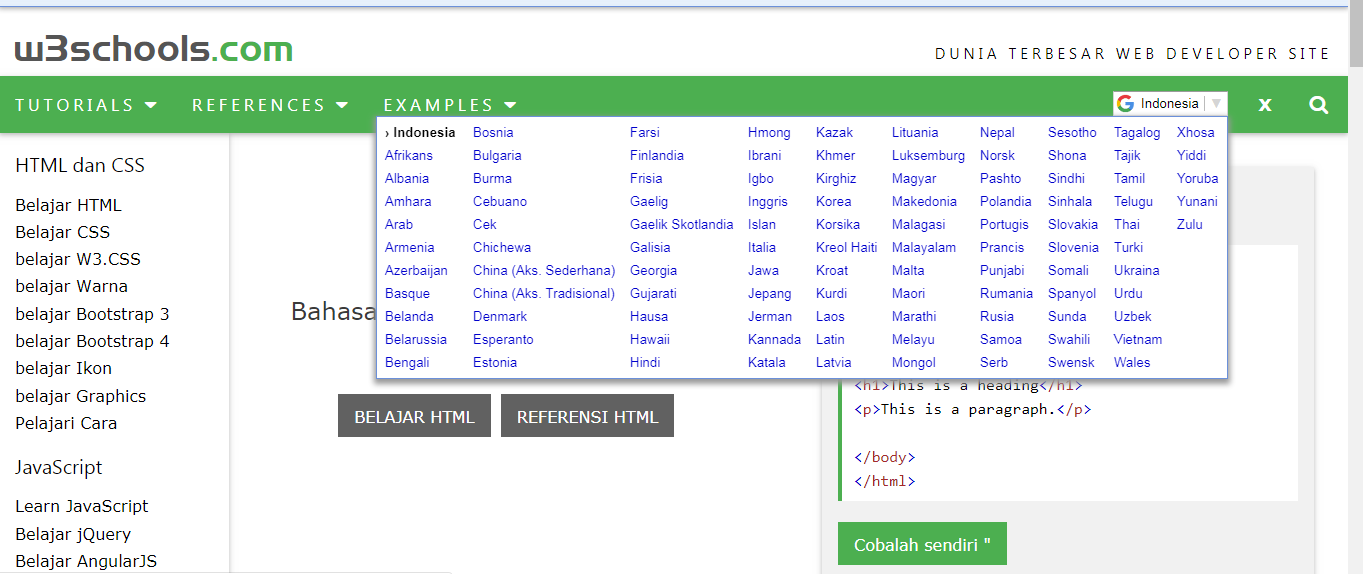Screen dimensions: 1363x574
Task: Click the Cobalah sendiri button
Action: point(922,544)
